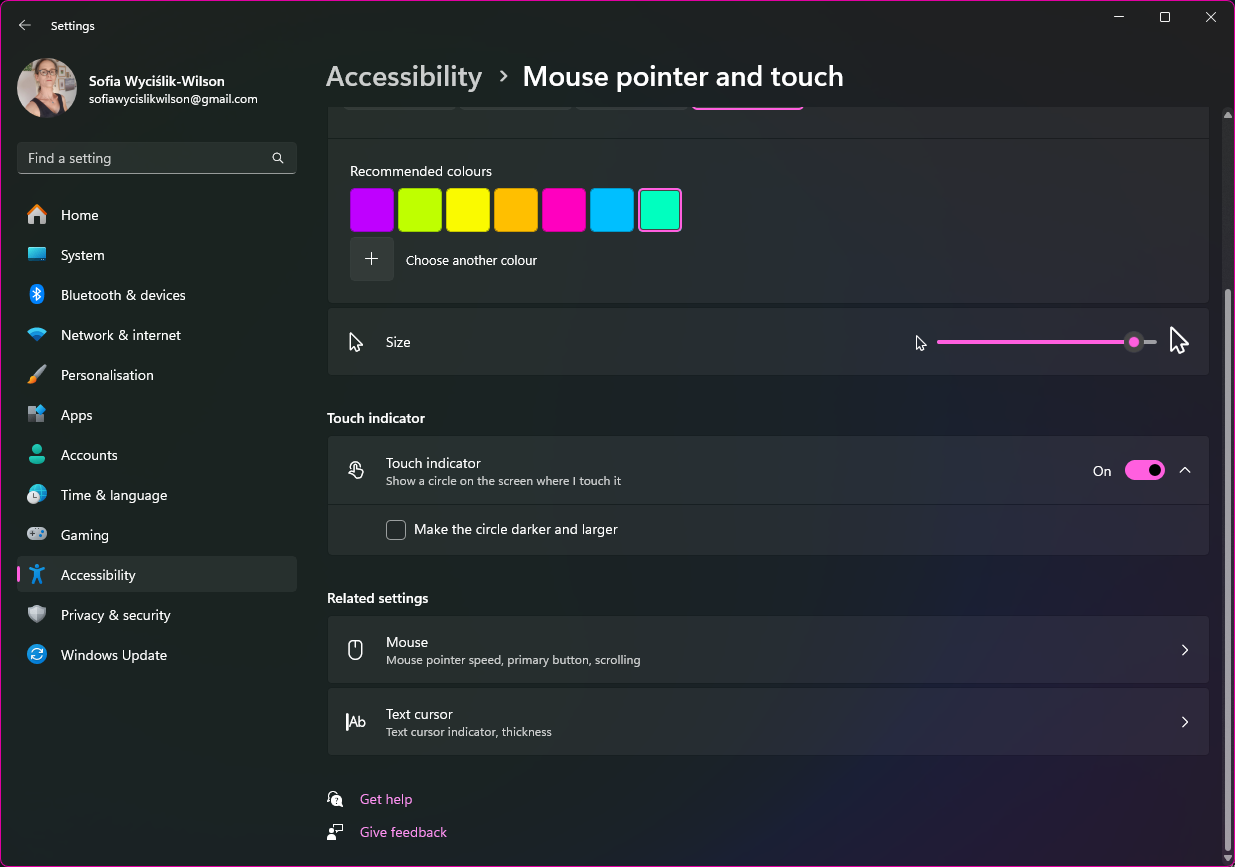Screen dimensions: 1235x867
Task: Click the pointer Size slider thumb
Action: 1134,342
